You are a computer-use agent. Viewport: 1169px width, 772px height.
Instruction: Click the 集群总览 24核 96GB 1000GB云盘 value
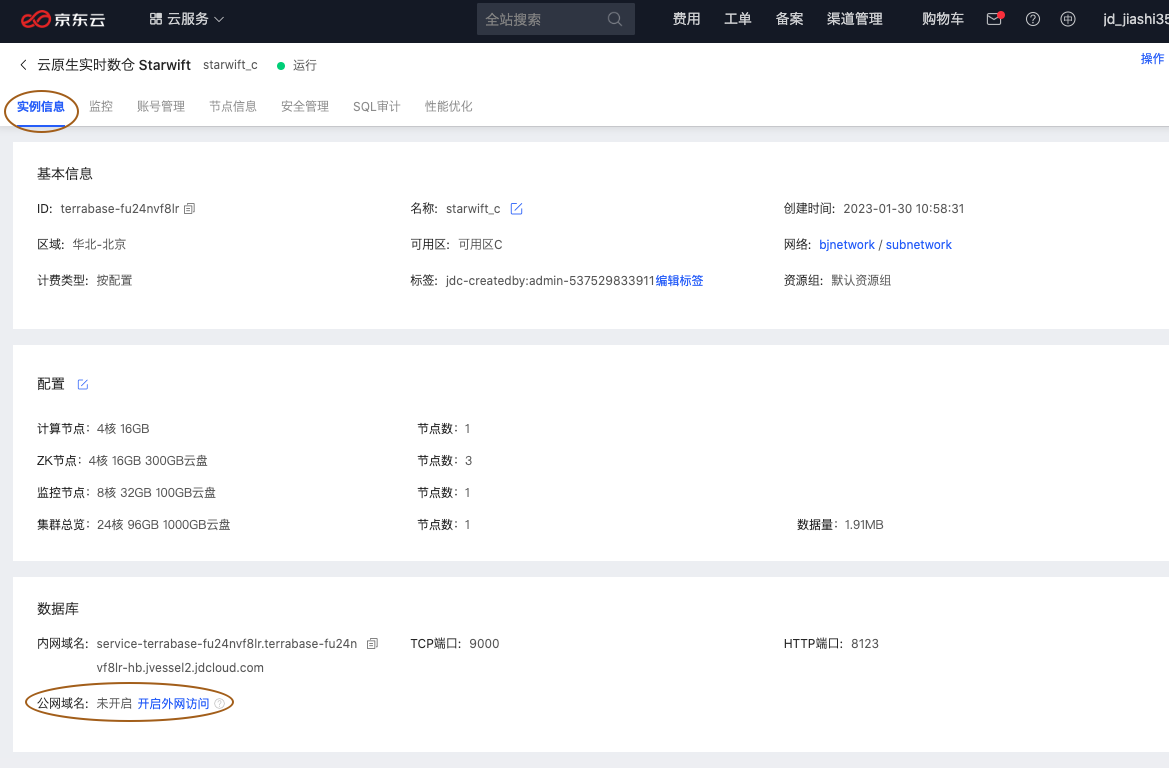pos(163,525)
